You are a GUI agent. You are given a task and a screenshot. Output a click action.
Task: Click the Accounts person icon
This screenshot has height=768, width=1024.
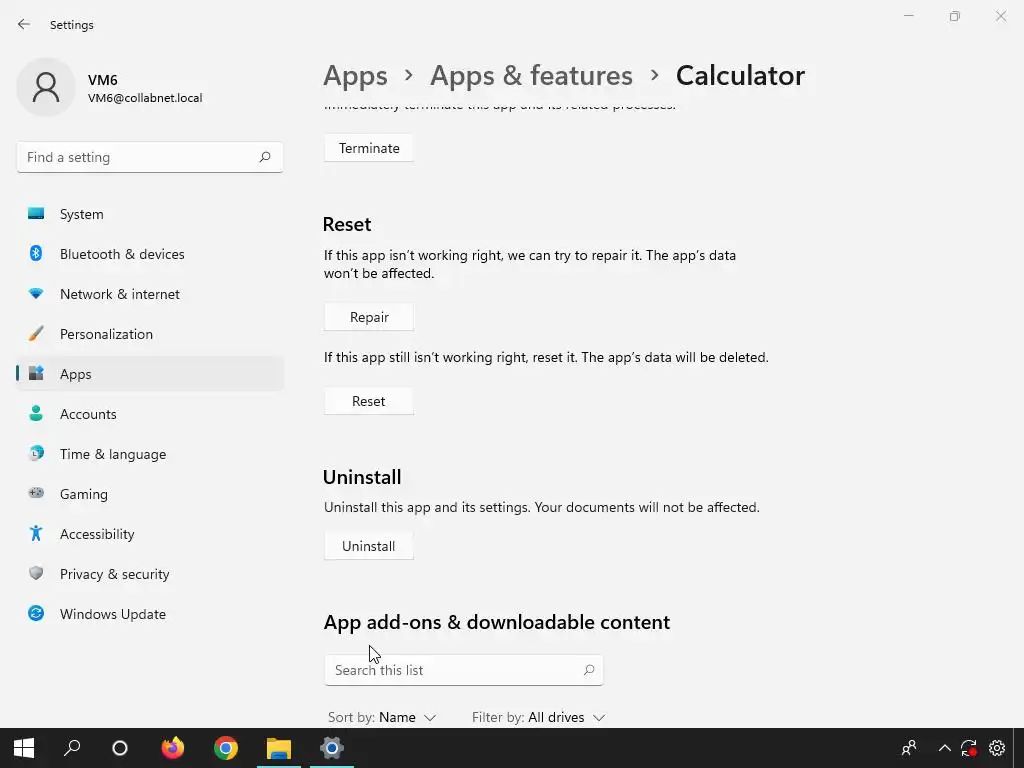point(36,413)
